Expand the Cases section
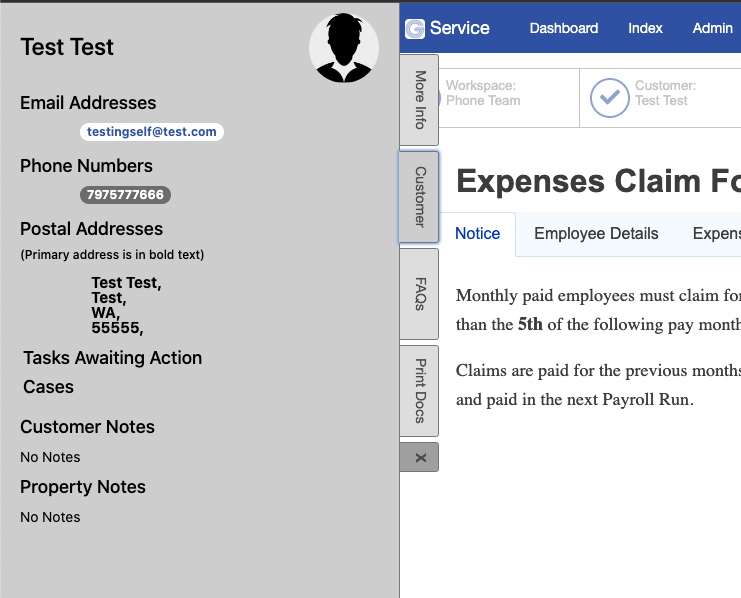 (48, 387)
